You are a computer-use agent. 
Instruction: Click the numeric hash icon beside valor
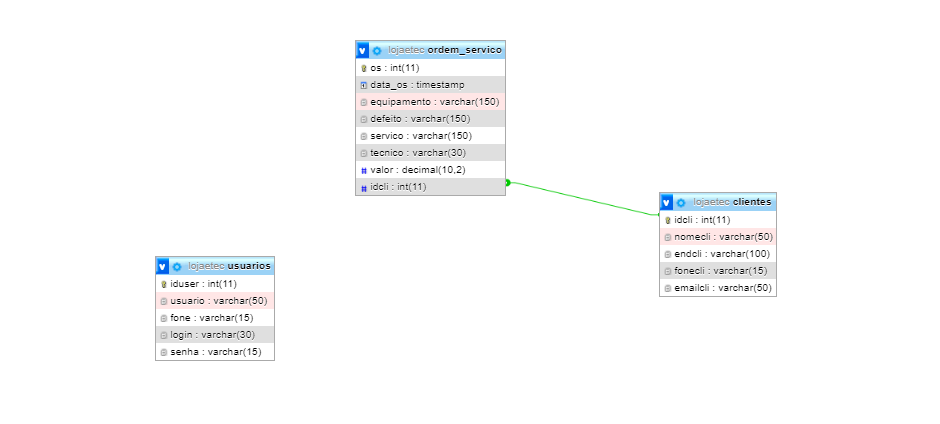(364, 170)
